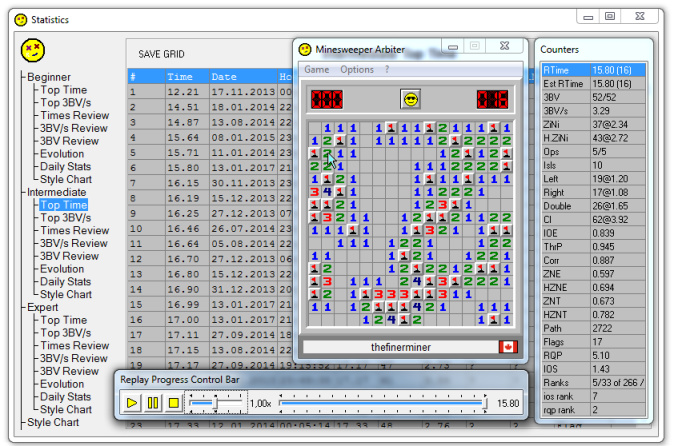
Task: Select the RTime row in Counters
Action: point(593,70)
